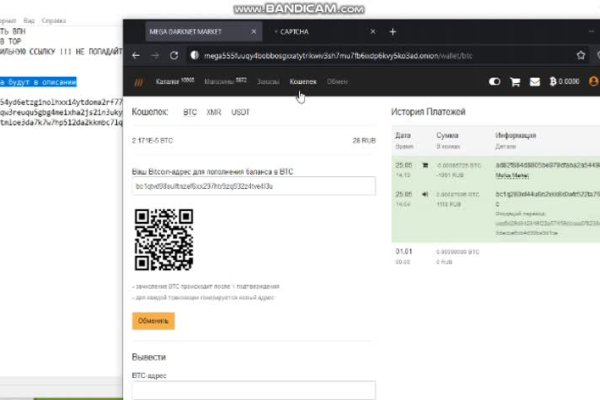
Task: Click the QR code image
Action: (163, 240)
